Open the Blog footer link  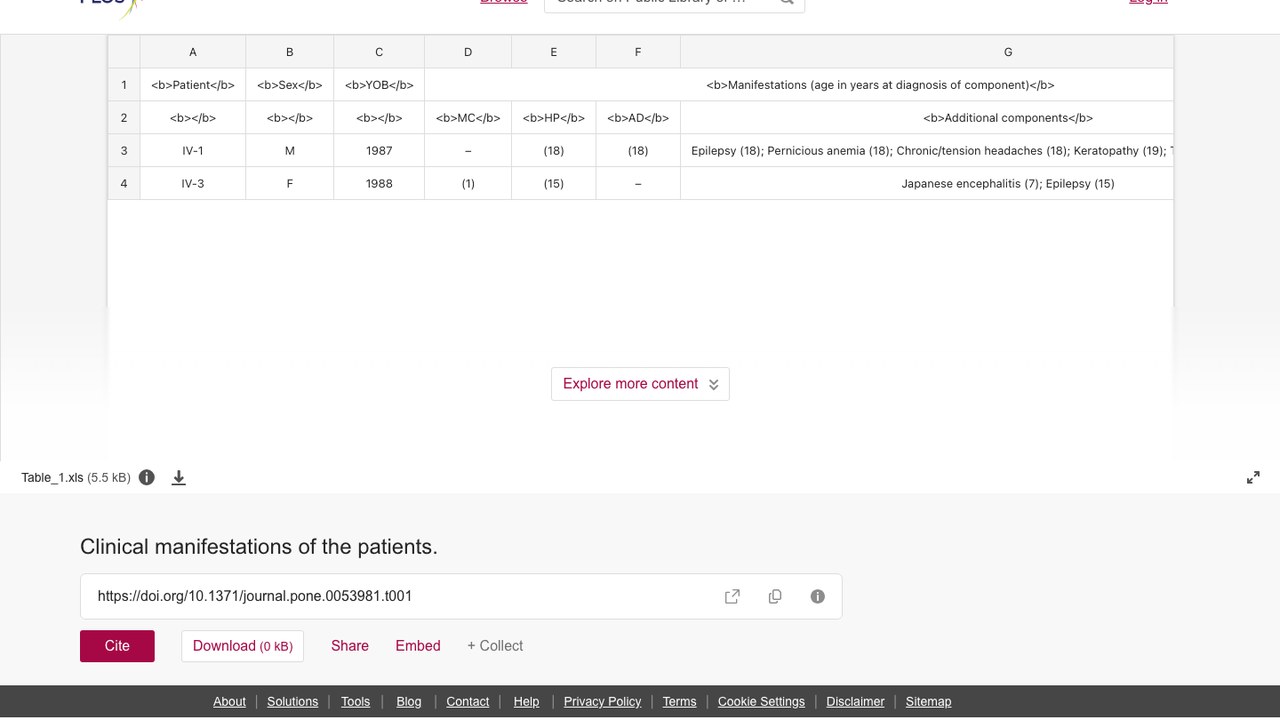pyautogui.click(x=409, y=701)
